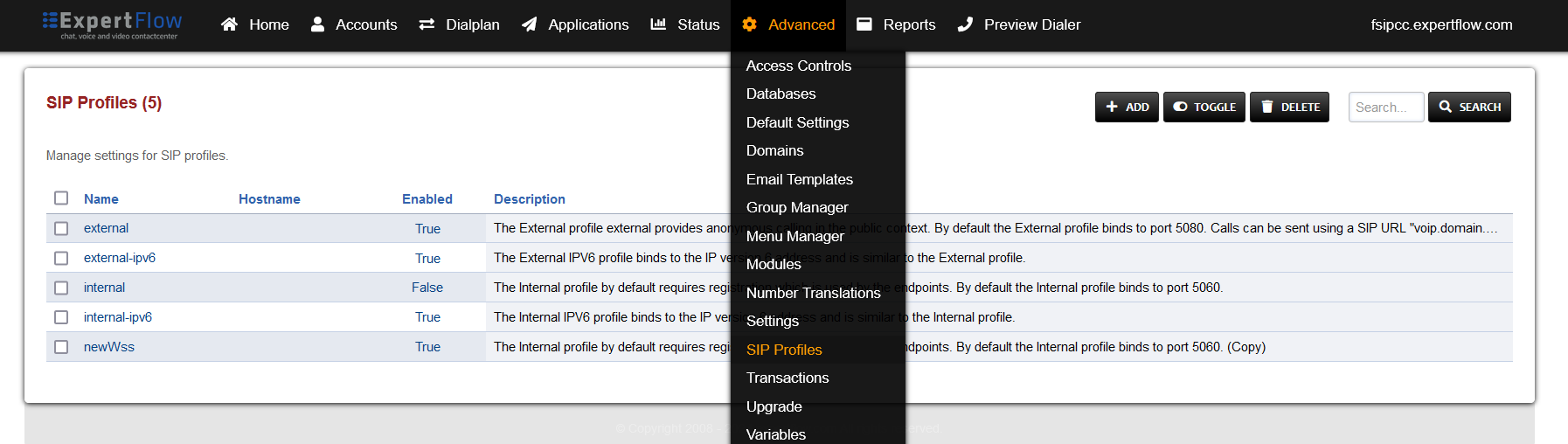Tick the checkbox for external profile
This screenshot has height=444, width=1568.
[61, 228]
